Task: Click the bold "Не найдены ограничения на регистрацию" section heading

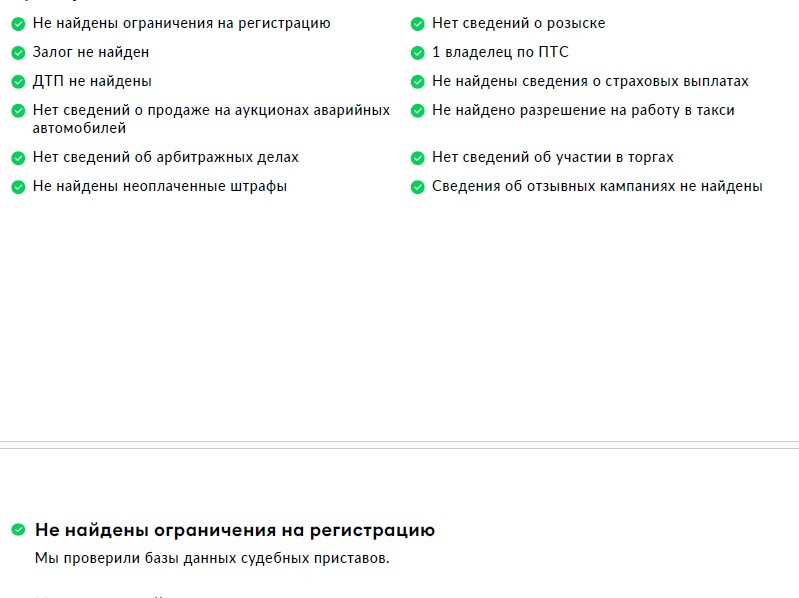Action: pos(235,530)
